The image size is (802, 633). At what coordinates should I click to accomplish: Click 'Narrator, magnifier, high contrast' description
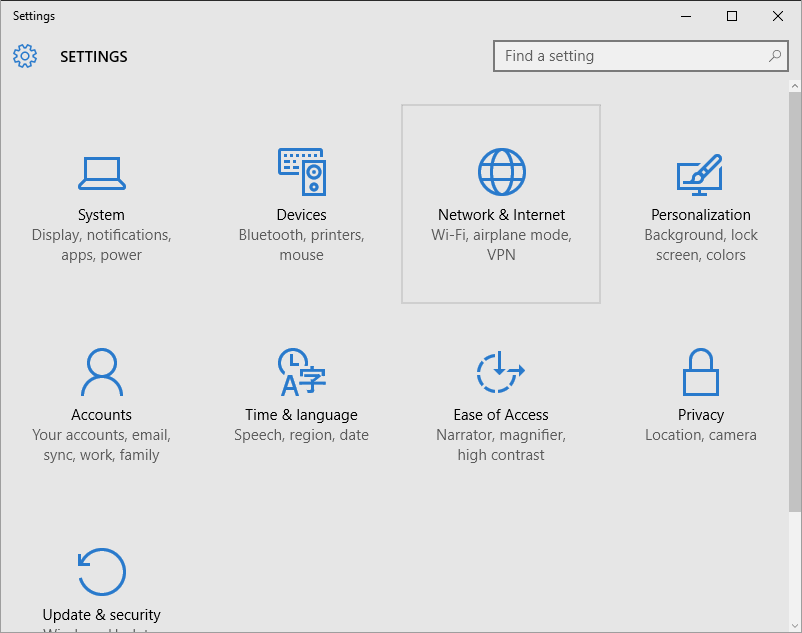(x=501, y=445)
